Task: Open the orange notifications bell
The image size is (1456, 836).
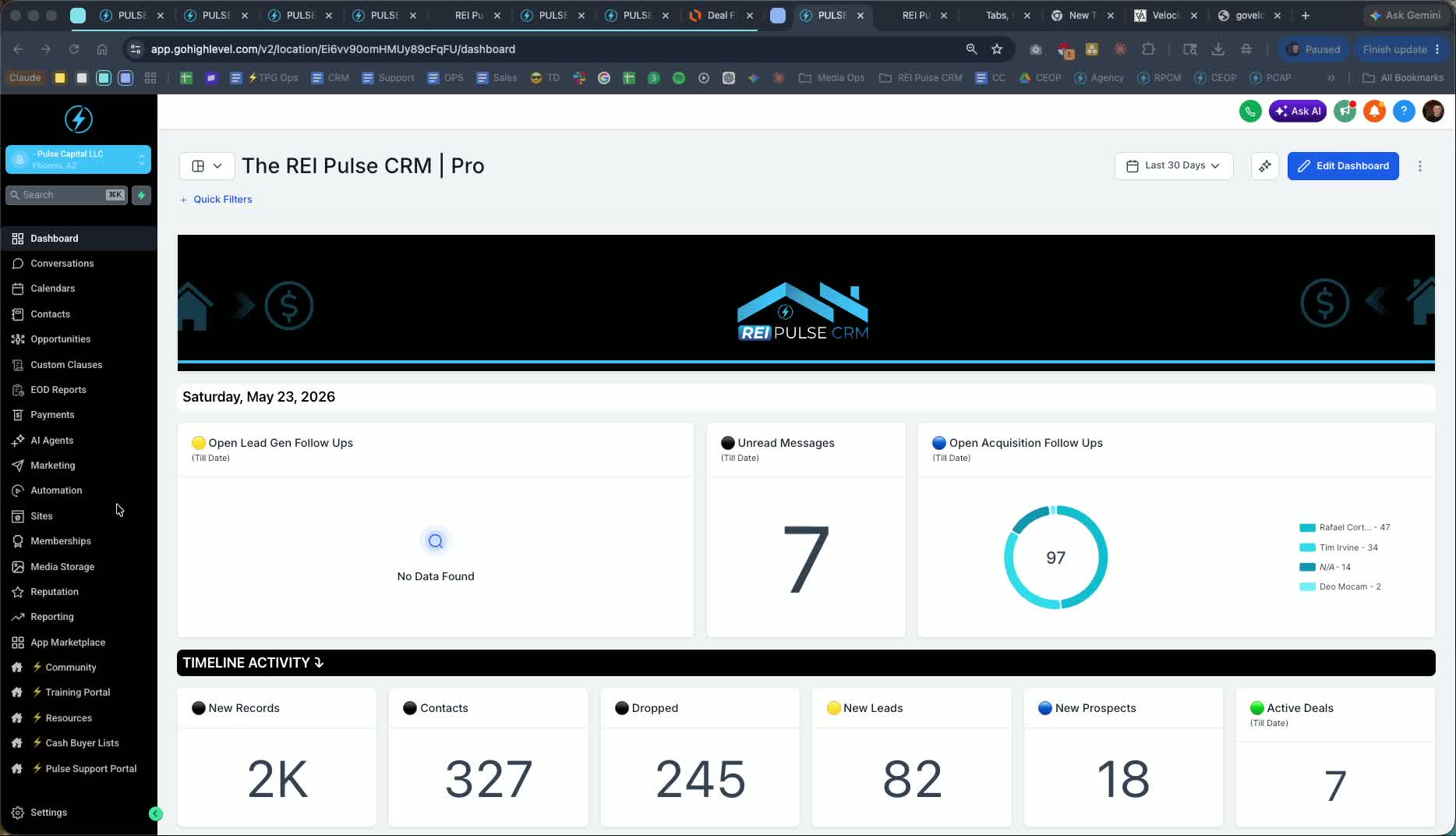Action: (1375, 111)
